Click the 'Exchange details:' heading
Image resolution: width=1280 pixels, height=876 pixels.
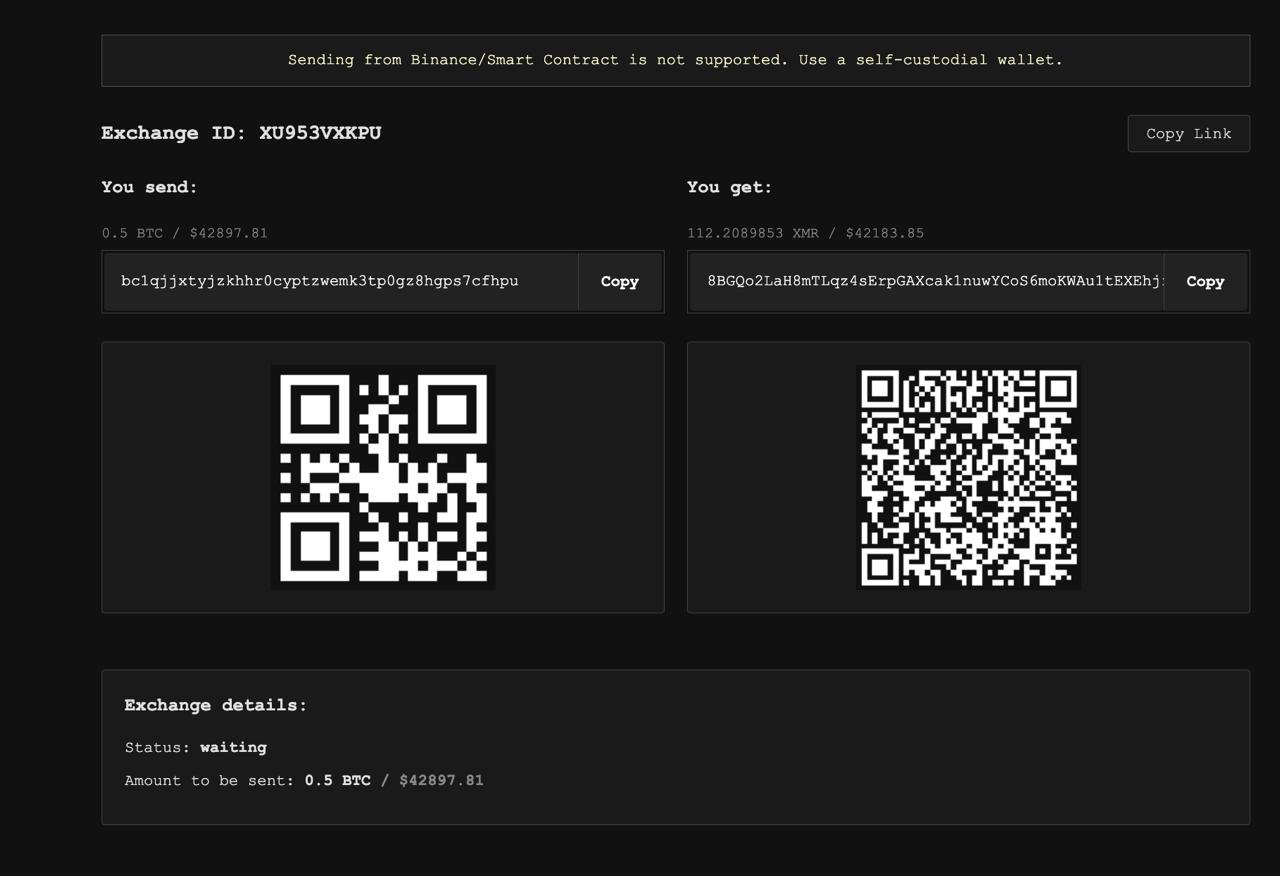pos(215,705)
